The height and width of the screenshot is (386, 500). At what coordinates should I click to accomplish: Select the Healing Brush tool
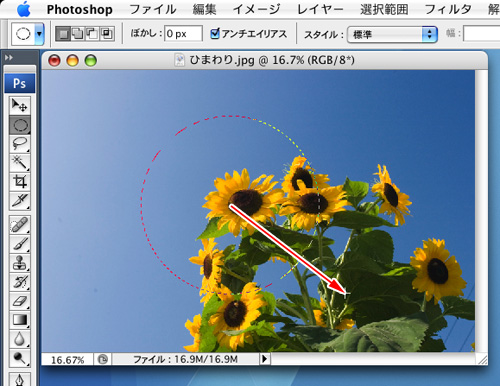20,225
